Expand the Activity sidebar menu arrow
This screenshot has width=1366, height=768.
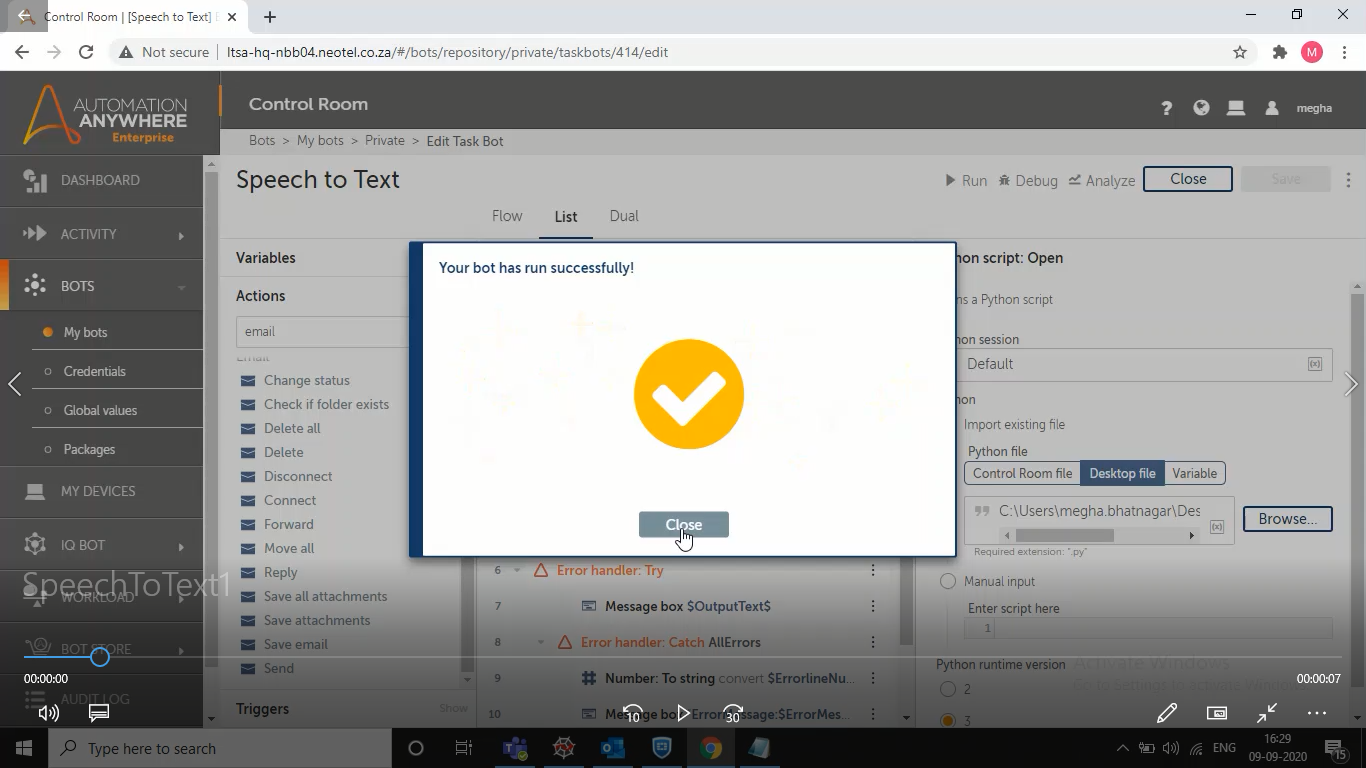(x=181, y=235)
